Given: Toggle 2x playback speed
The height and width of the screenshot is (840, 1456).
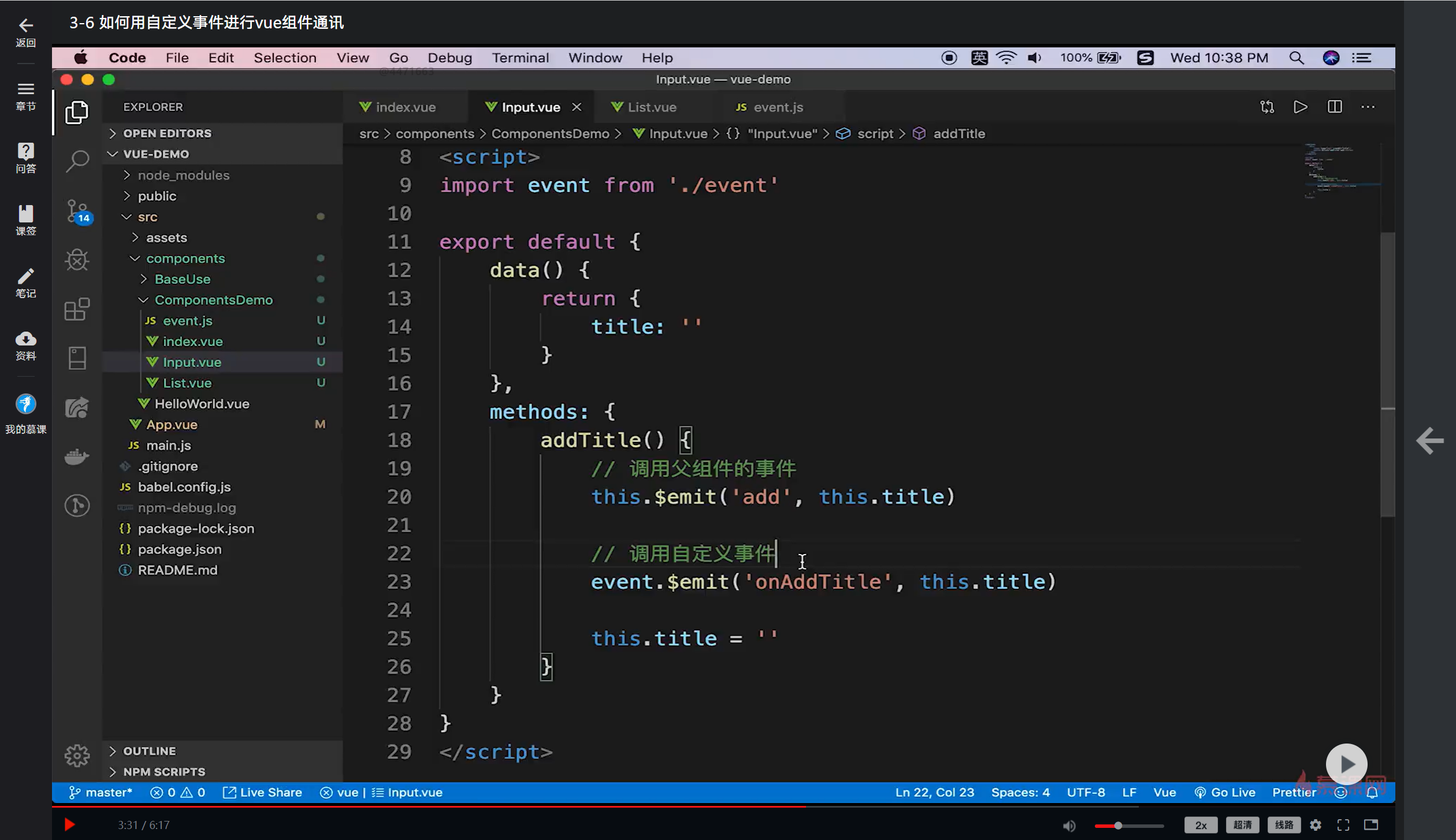Looking at the screenshot, I should tap(1201, 825).
